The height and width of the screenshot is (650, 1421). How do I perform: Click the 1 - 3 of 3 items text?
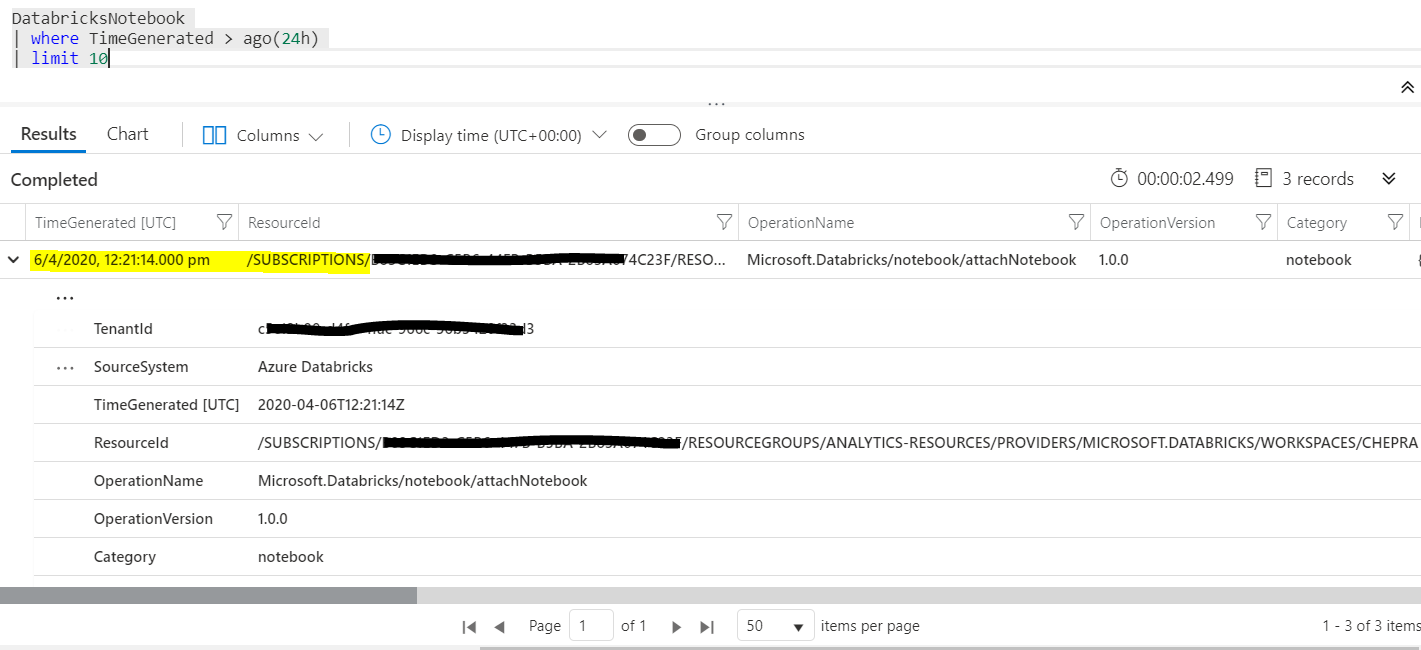coord(1371,626)
